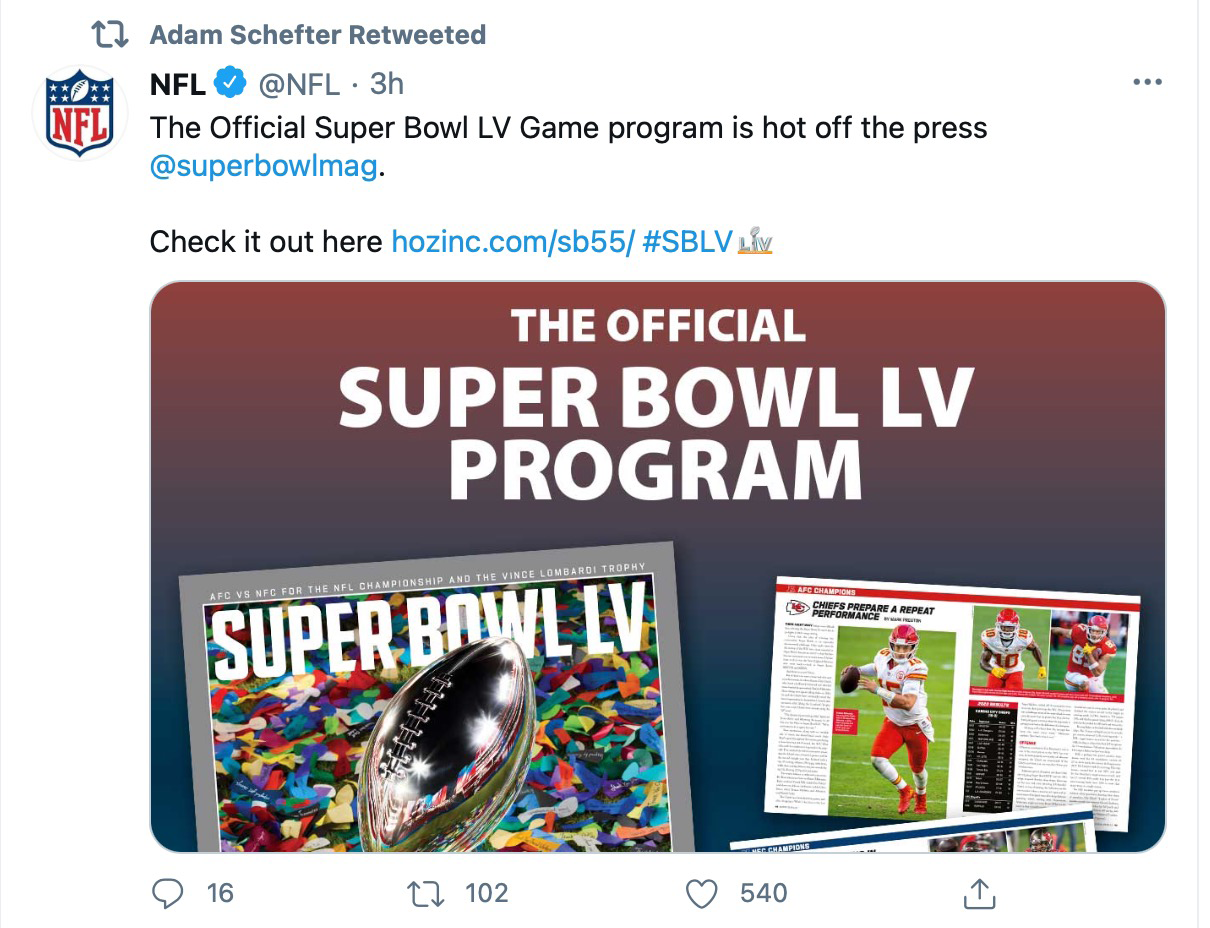Click the Super Bowl LV emoji icon after hashtag
Viewport: 1210px width, 928px height.
click(x=754, y=243)
